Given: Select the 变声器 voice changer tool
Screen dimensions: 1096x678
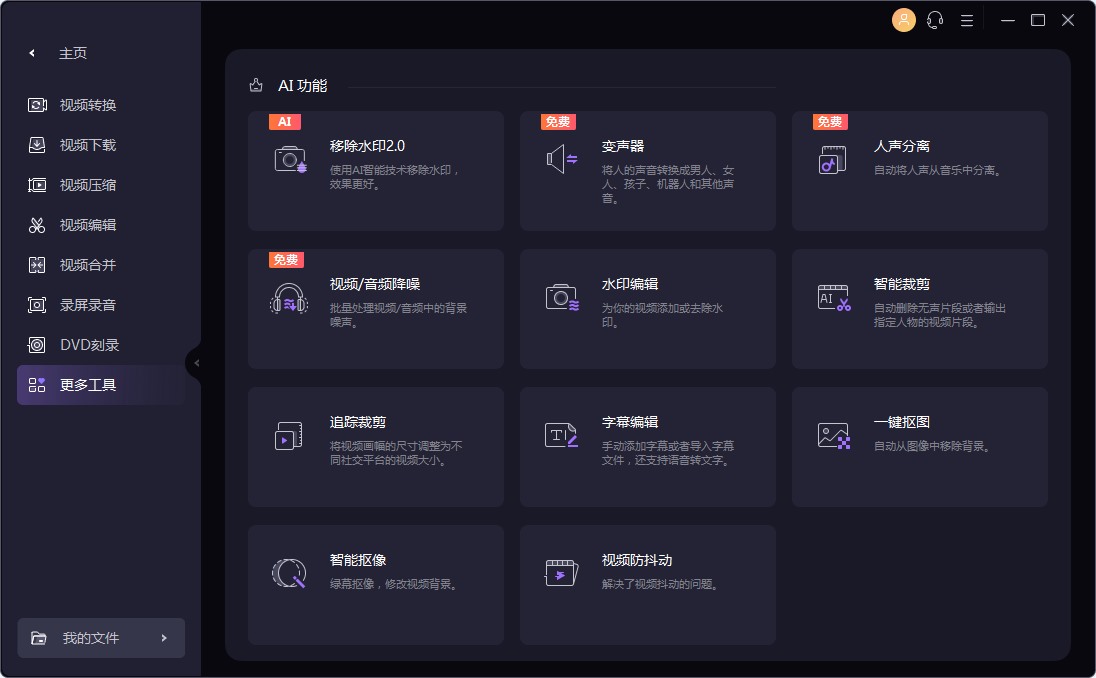Looking at the screenshot, I should pos(647,170).
